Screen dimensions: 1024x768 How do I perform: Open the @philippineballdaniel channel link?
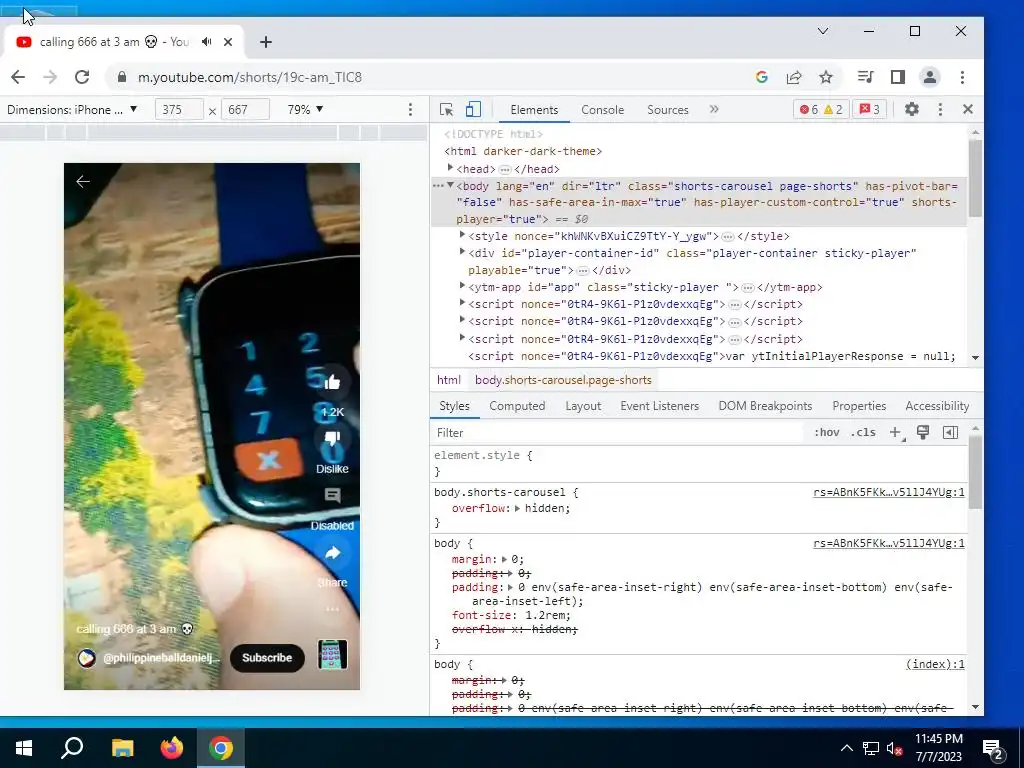[161, 658]
